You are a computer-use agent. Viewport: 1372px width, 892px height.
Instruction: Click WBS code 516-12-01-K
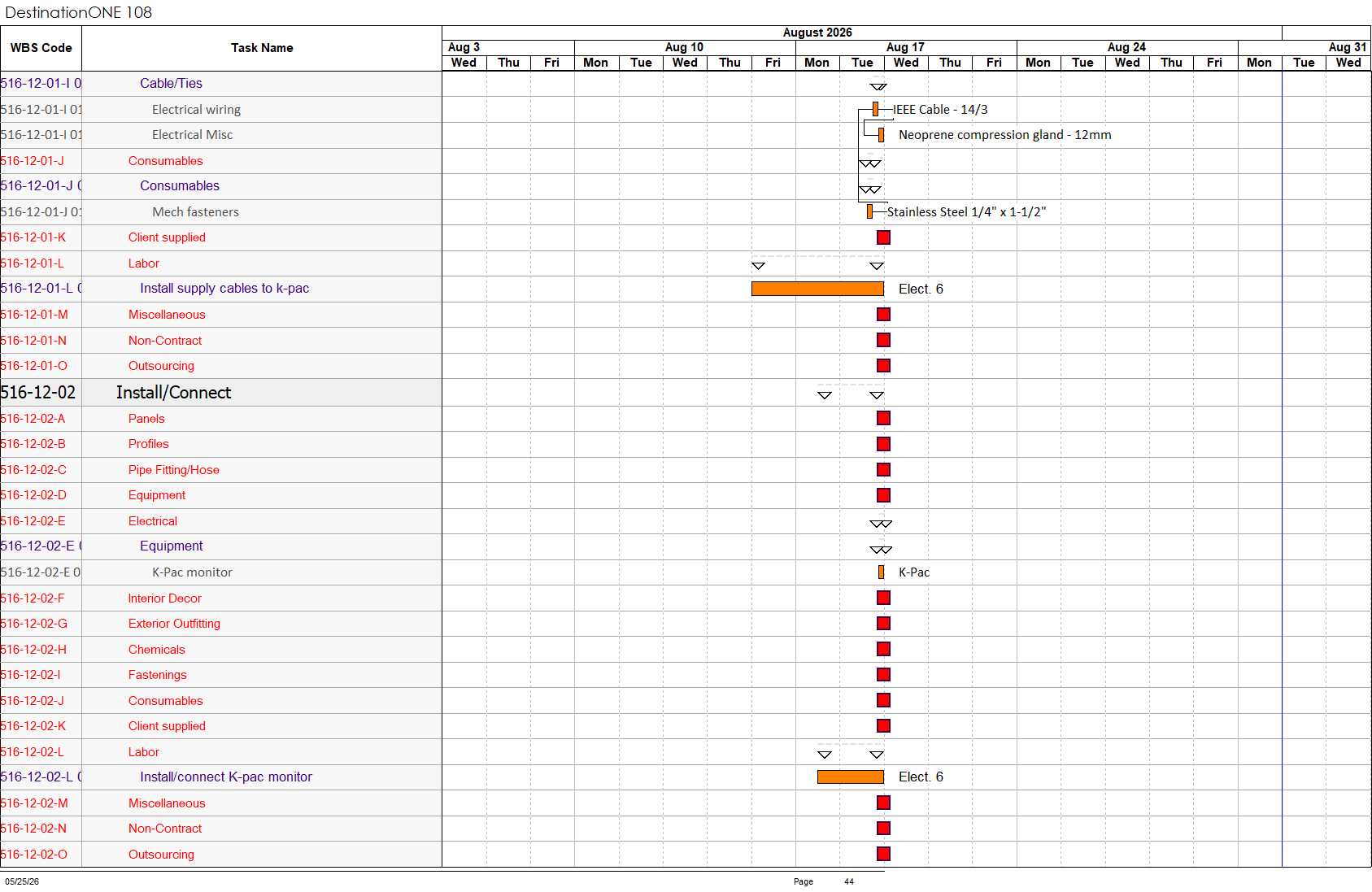[x=33, y=237]
